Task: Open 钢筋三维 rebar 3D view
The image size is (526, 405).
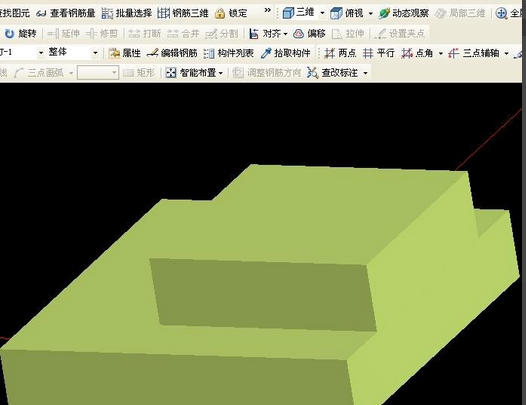Action: [183, 13]
